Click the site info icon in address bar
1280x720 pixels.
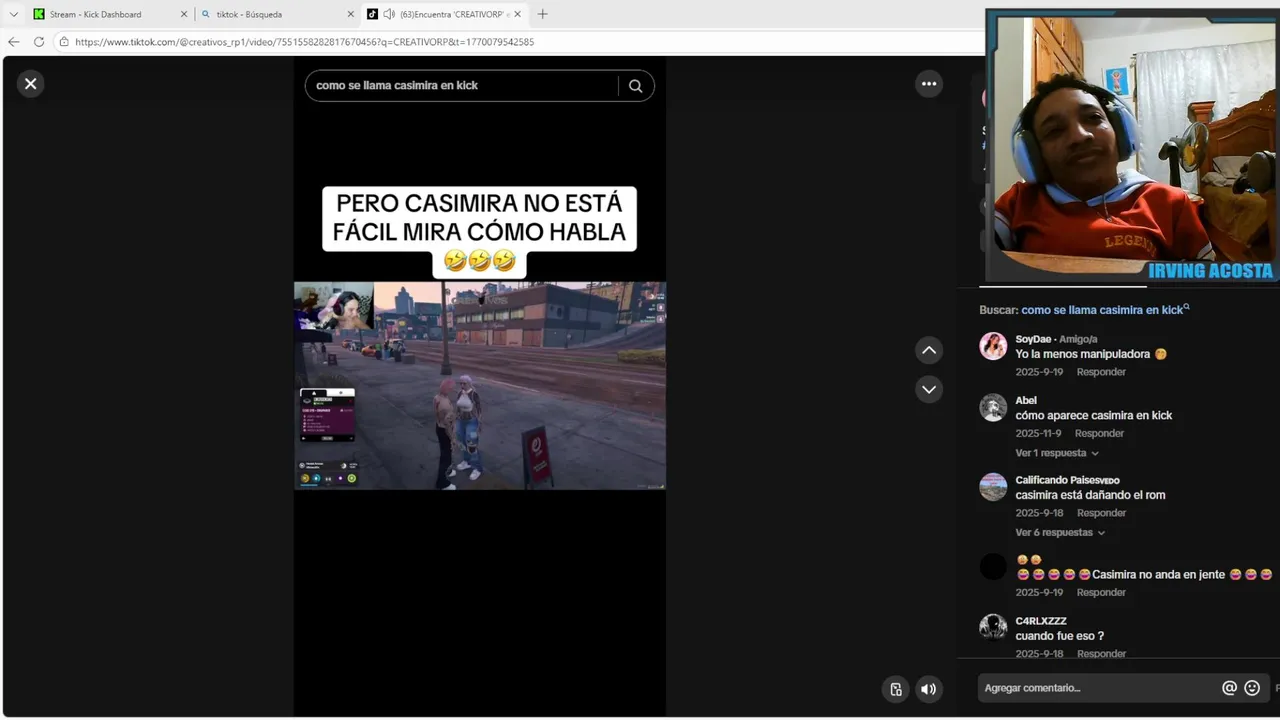click(64, 42)
